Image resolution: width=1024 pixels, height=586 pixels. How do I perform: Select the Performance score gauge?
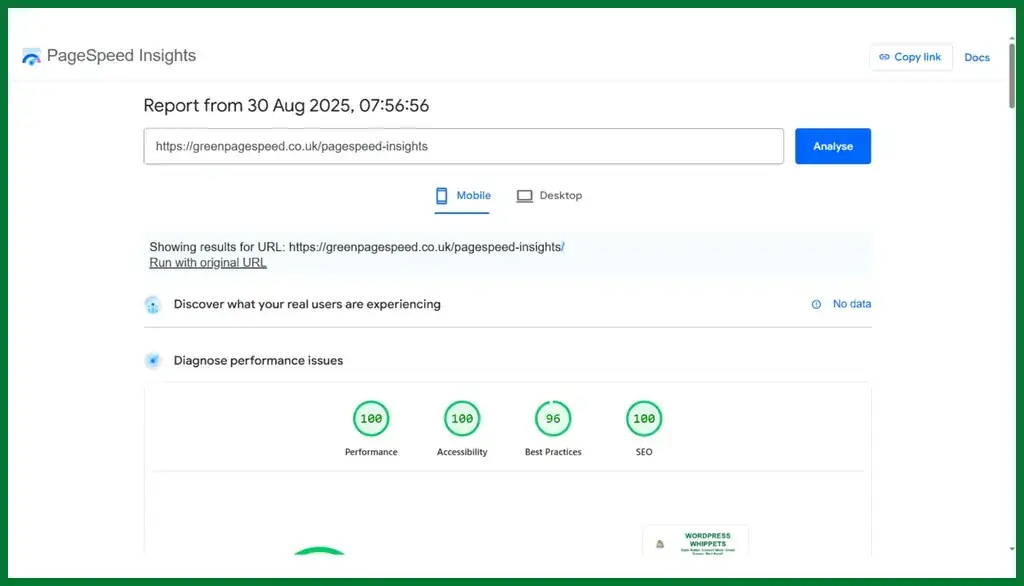[371, 419]
